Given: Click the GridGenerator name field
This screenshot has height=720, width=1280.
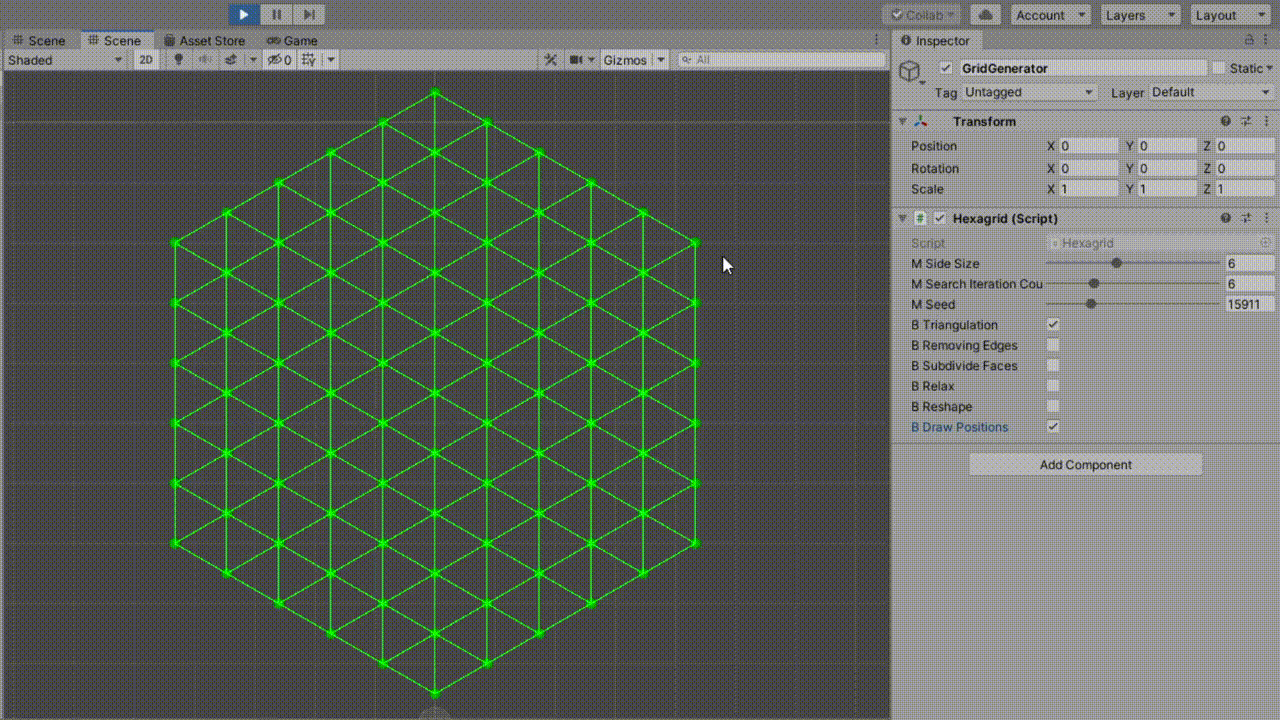Looking at the screenshot, I should tap(1083, 68).
